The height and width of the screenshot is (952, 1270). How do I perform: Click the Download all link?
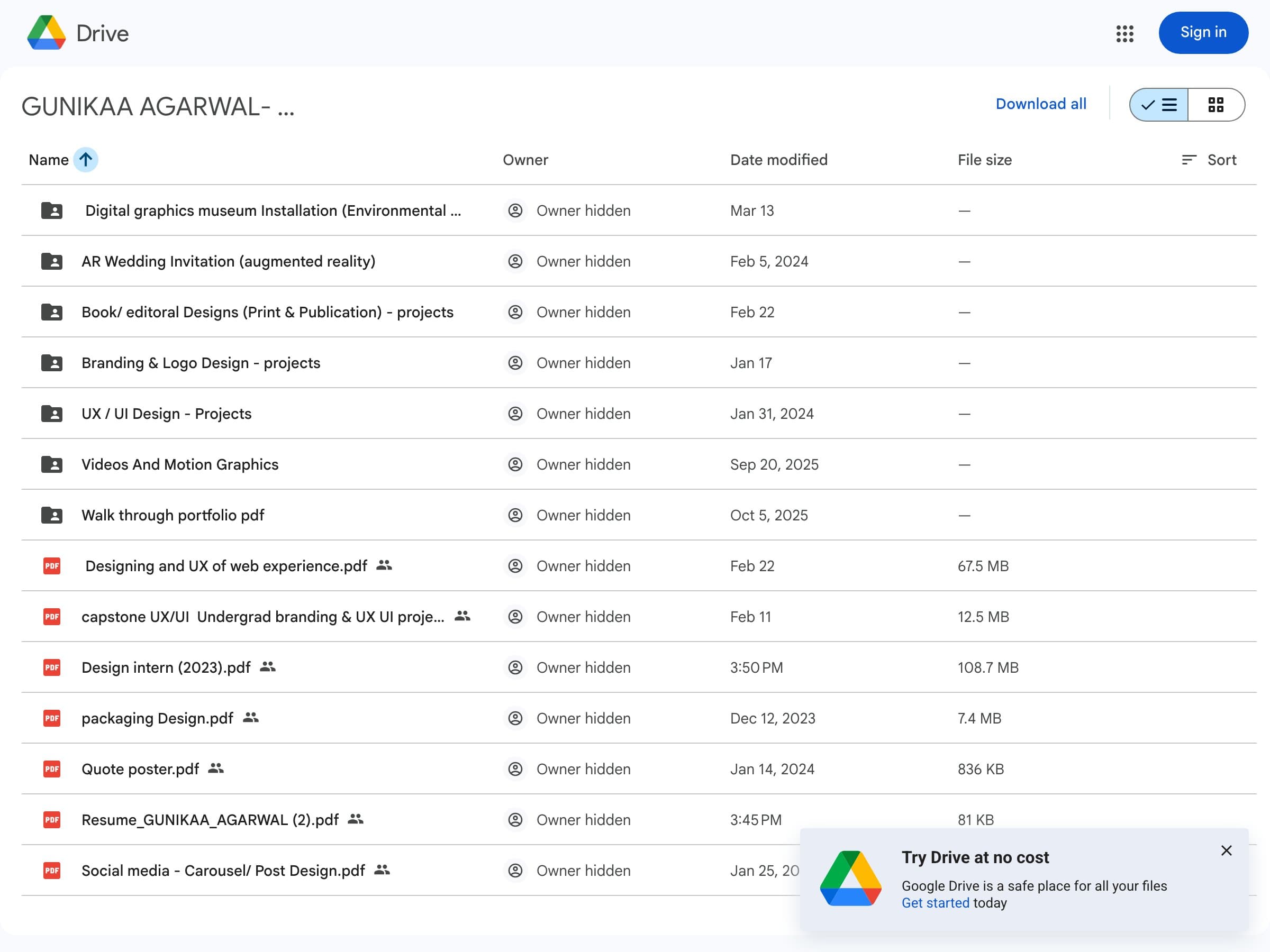(x=1040, y=104)
